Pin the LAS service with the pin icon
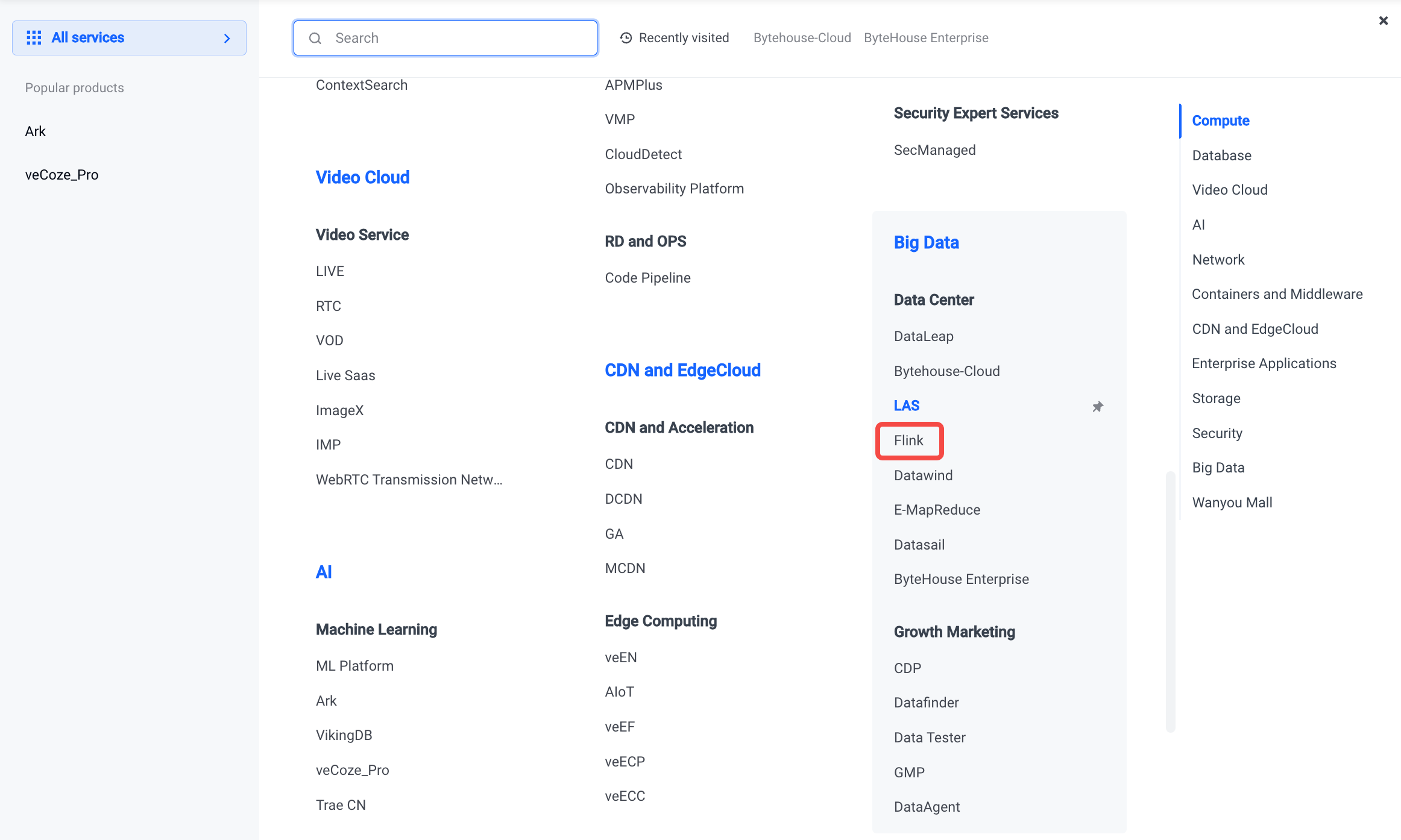Screen dimensions: 1401x840 tap(1098, 407)
